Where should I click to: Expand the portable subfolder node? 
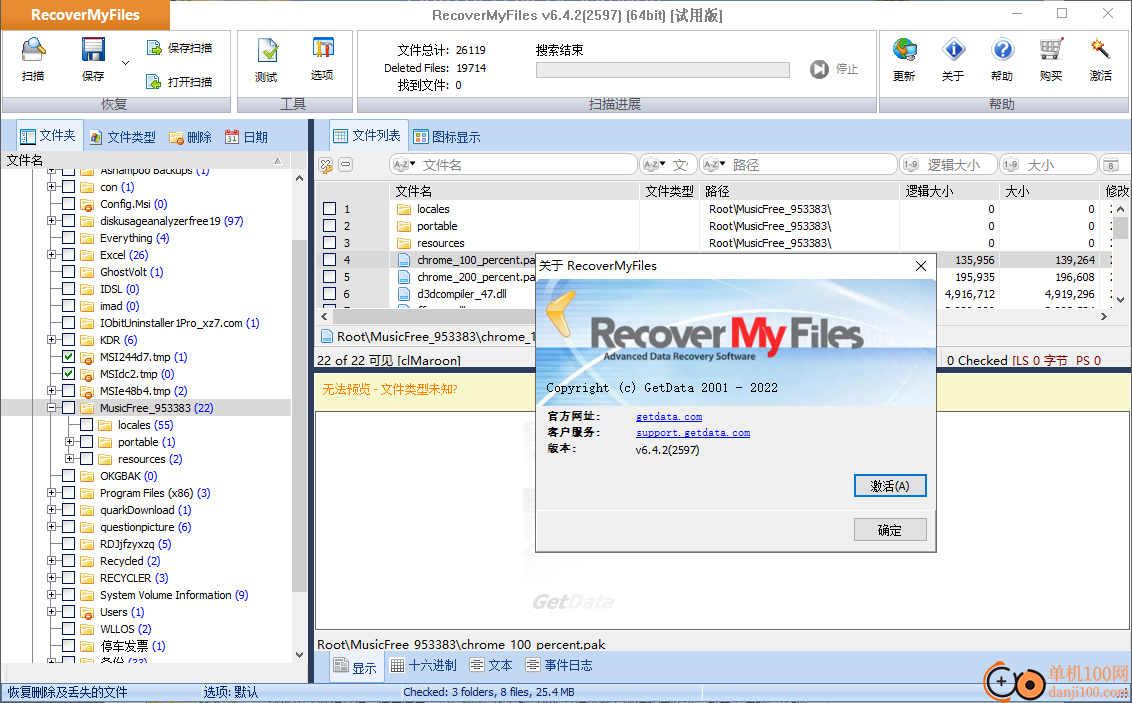(69, 442)
